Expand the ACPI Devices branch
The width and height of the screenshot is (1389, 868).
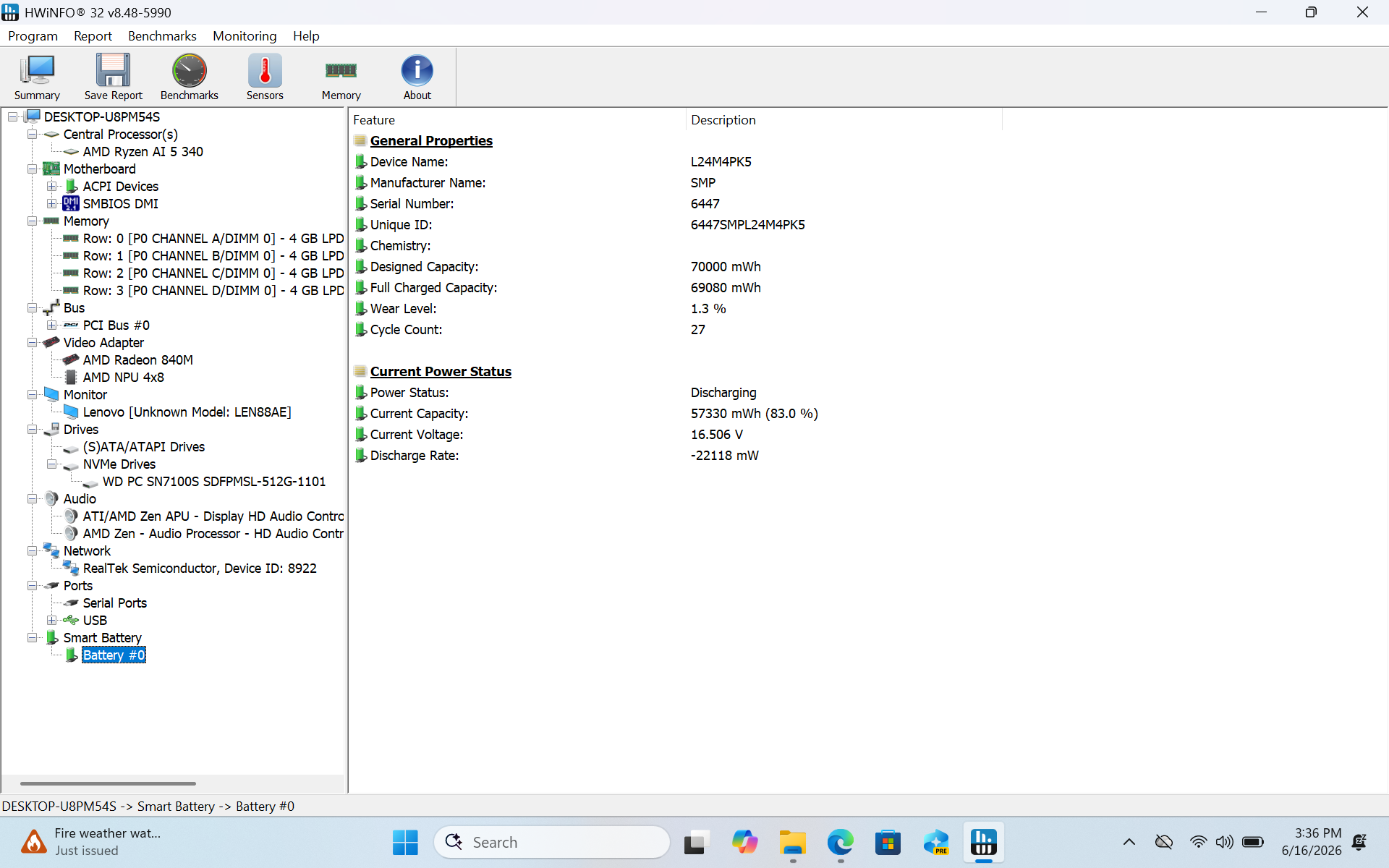[52, 187]
